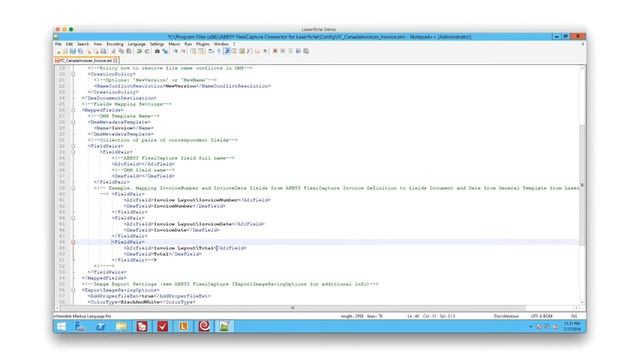Click the Cut toolbar icon
This screenshot has width=640, height=360.
tap(113, 51)
